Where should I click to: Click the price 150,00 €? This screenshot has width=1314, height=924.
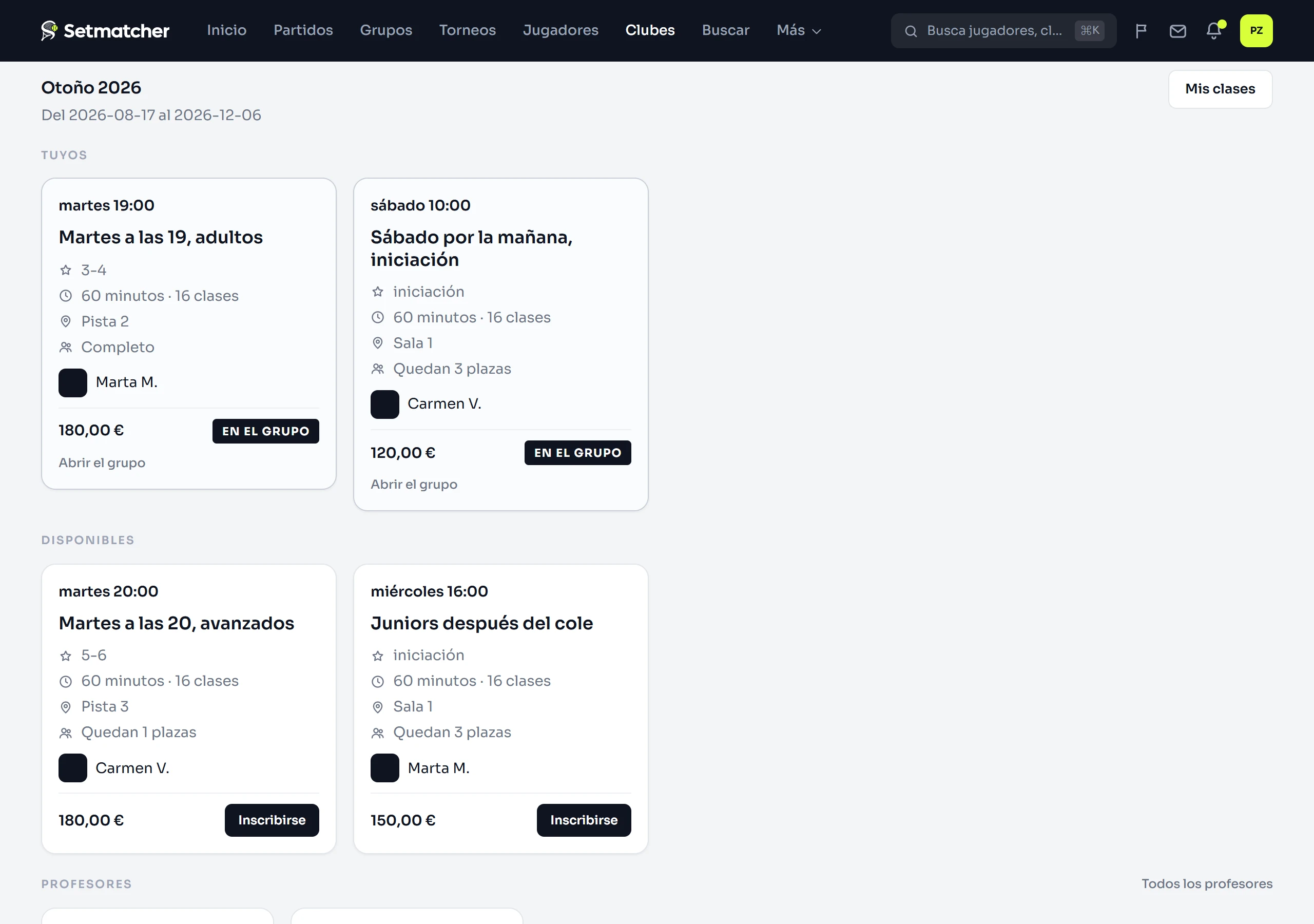coord(403,820)
